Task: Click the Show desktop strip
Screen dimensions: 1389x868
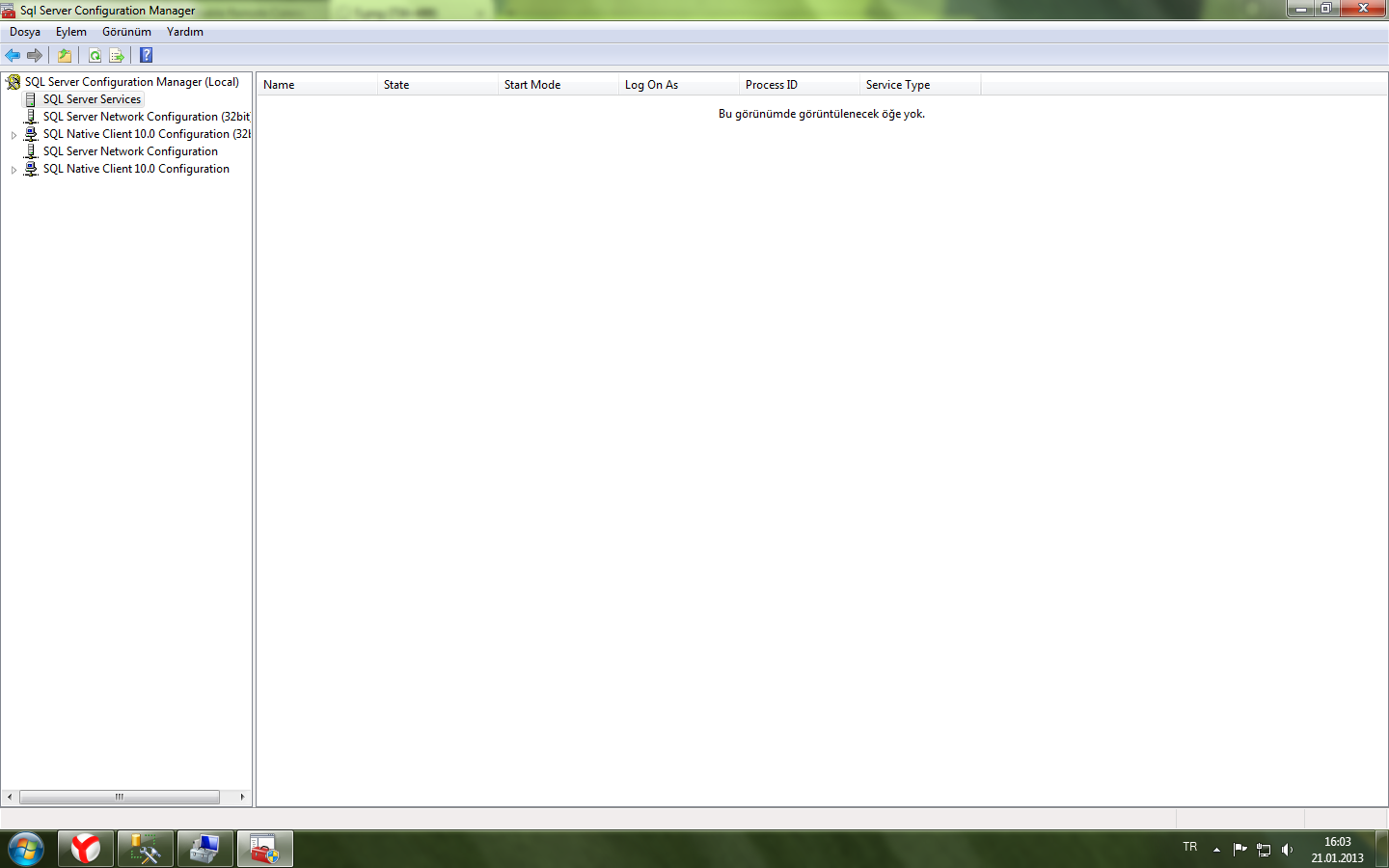Action: pyautogui.click(x=1382, y=850)
